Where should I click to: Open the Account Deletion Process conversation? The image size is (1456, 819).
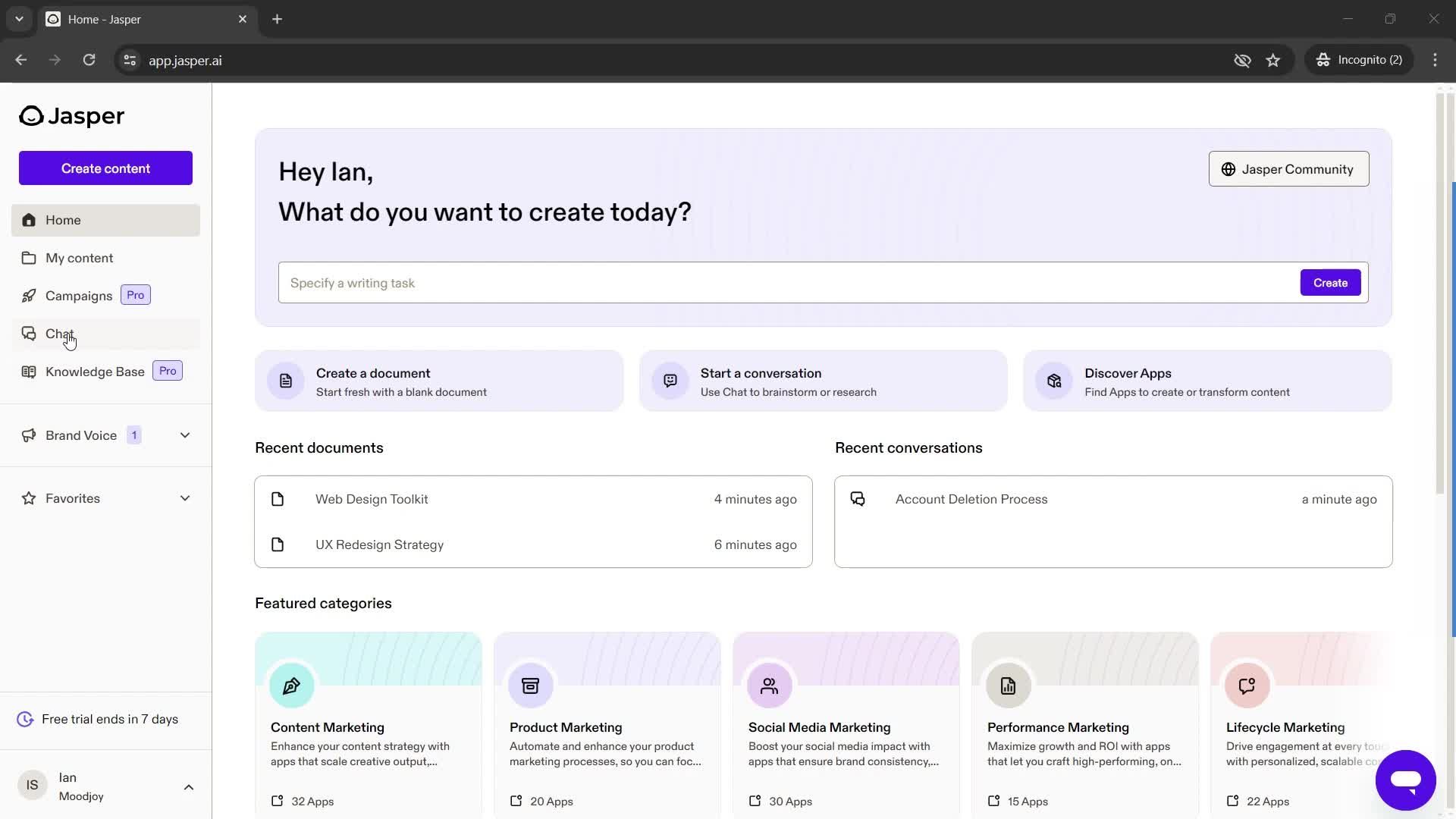tap(971, 498)
